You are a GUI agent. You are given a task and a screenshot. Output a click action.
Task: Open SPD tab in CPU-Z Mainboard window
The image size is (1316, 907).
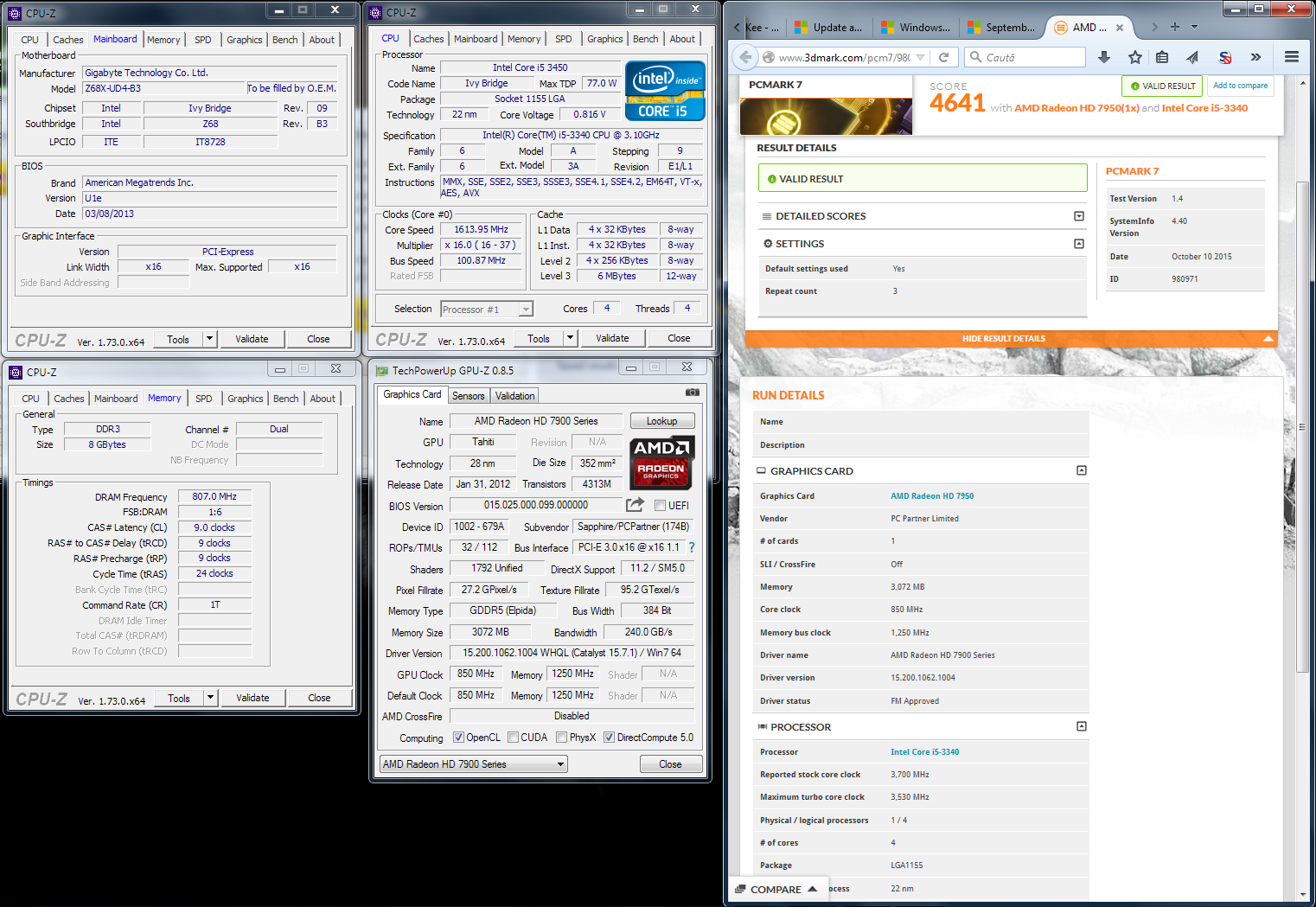203,40
